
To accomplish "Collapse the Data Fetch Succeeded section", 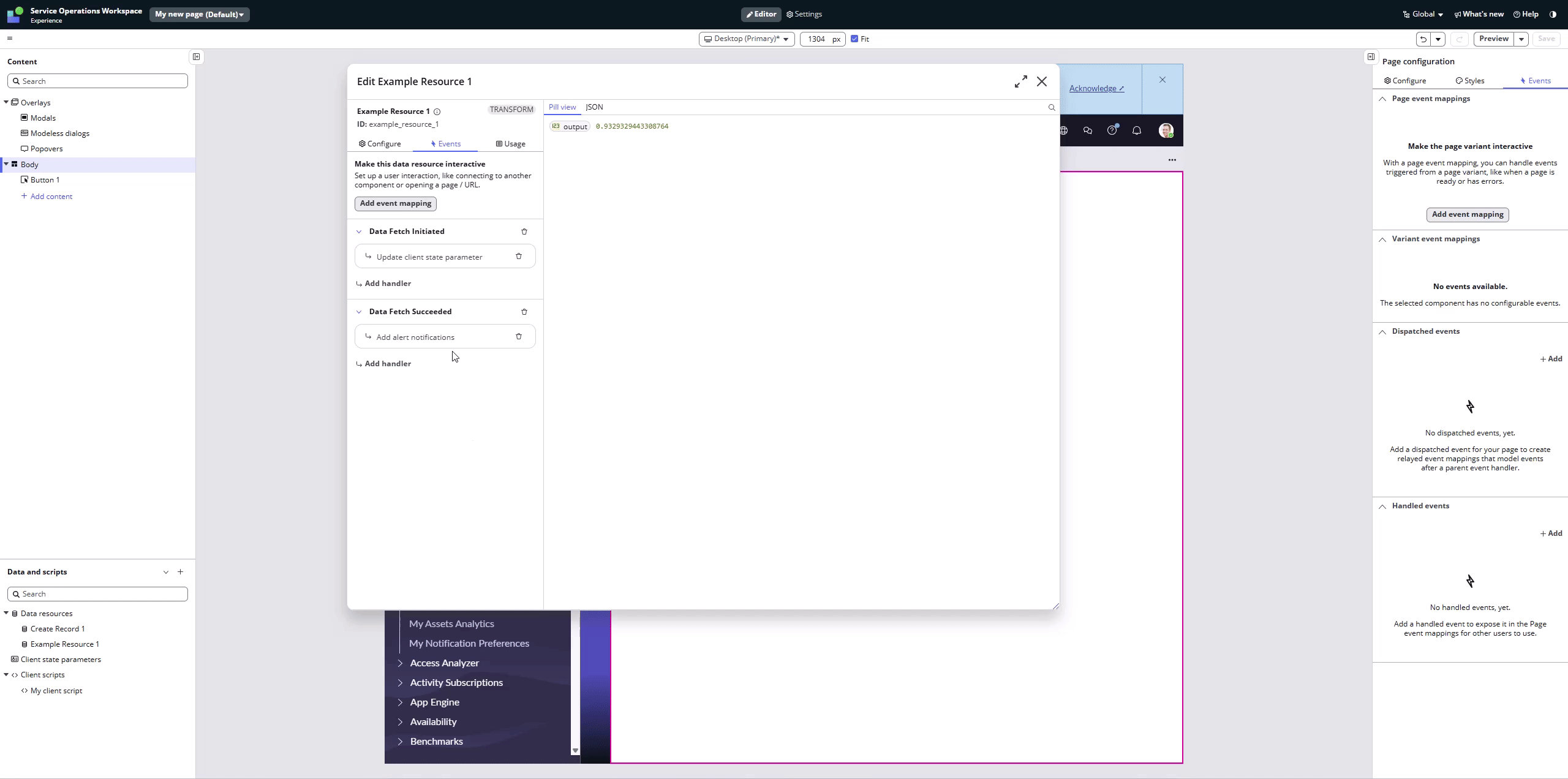I will (x=359, y=312).
